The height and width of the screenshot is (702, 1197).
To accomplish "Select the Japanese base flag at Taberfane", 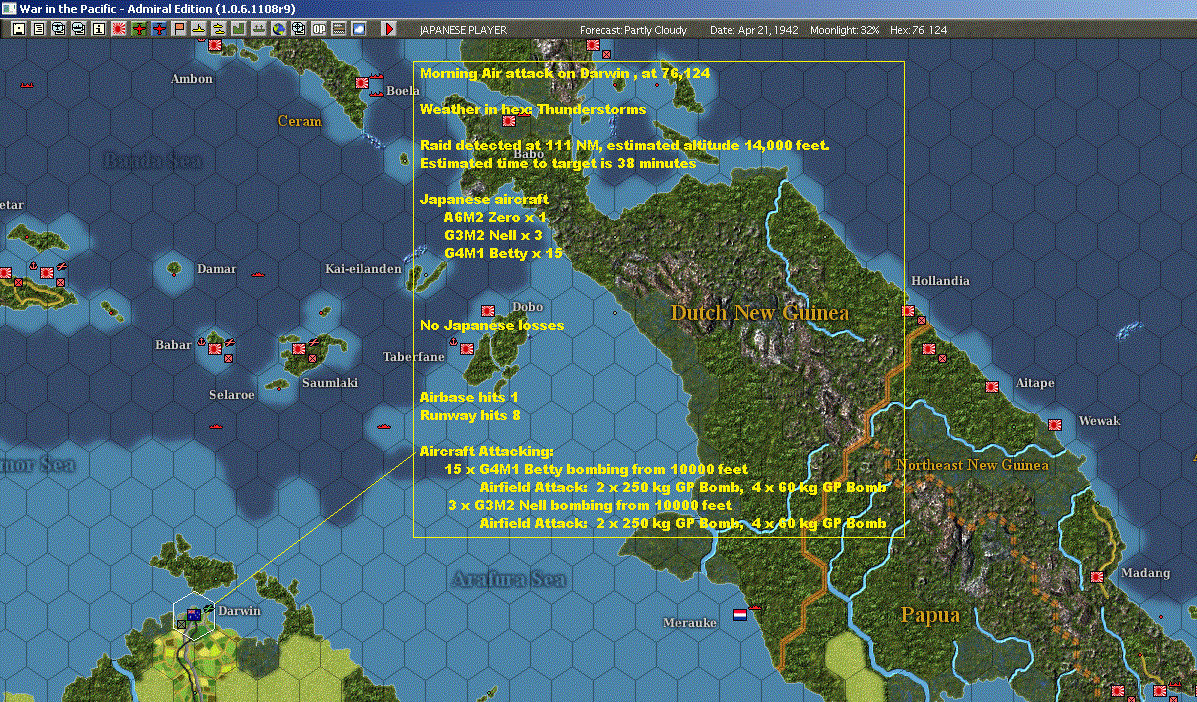I will [x=467, y=349].
